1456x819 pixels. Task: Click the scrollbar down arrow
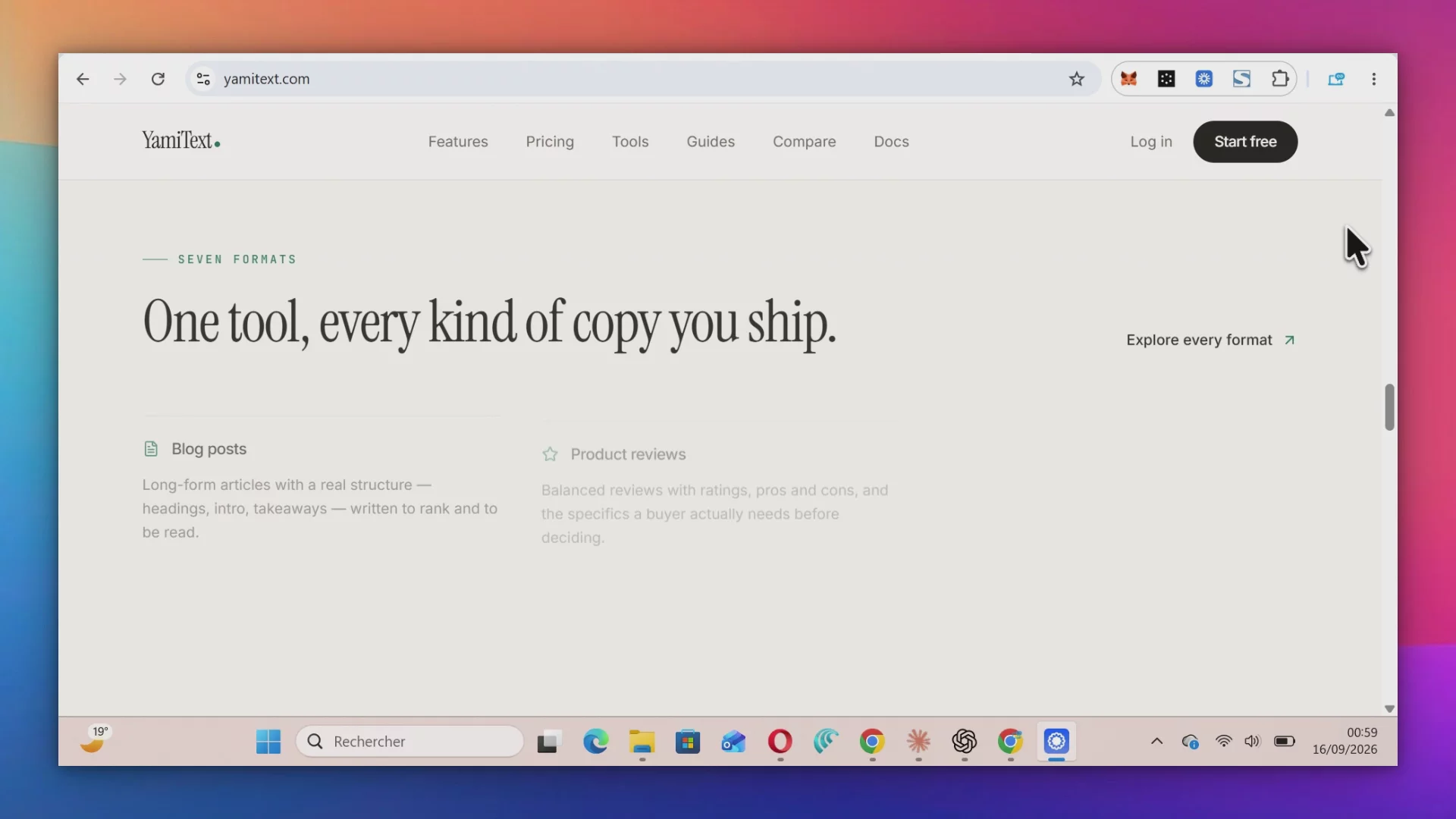click(1389, 709)
